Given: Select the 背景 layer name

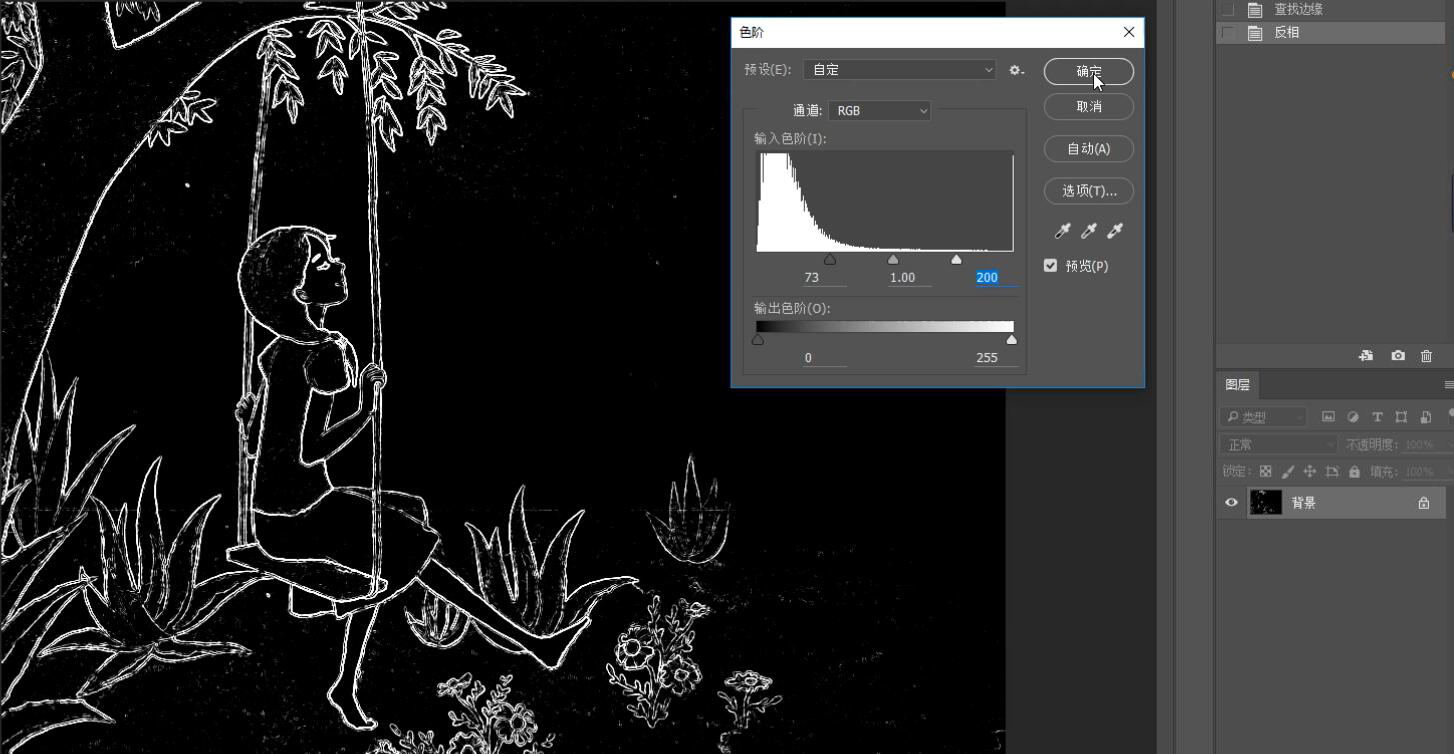Looking at the screenshot, I should point(1304,503).
